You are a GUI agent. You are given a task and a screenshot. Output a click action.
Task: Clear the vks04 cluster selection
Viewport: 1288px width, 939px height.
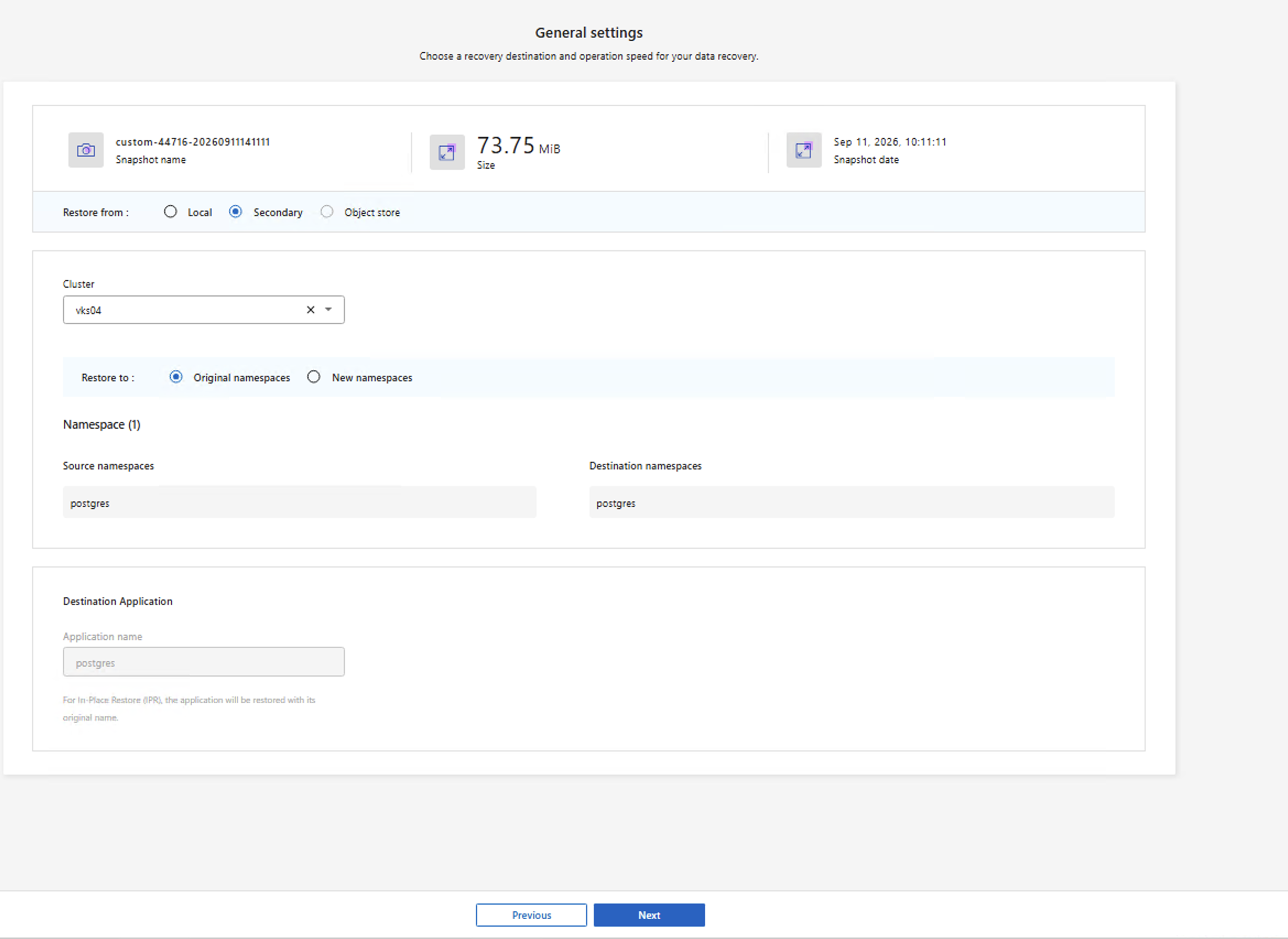click(x=311, y=310)
